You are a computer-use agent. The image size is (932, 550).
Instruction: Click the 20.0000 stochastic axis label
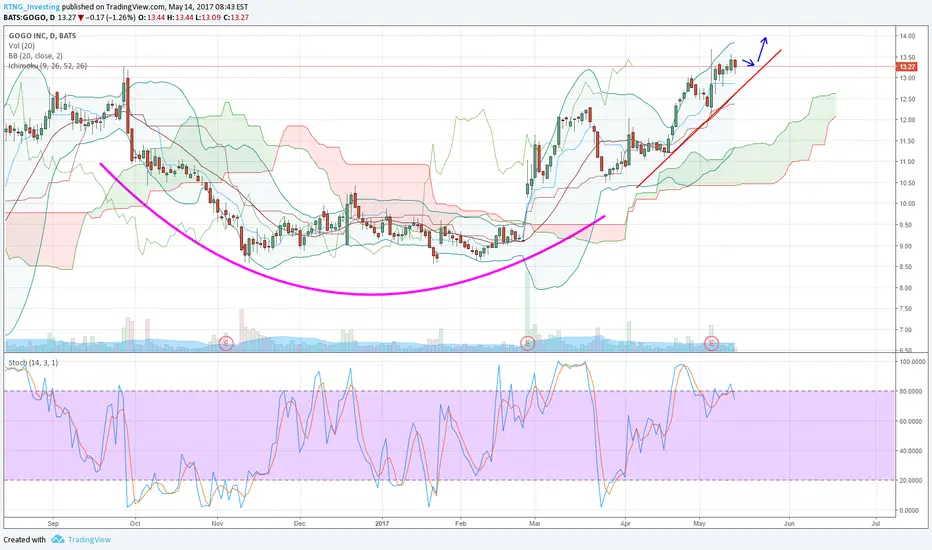913,480
